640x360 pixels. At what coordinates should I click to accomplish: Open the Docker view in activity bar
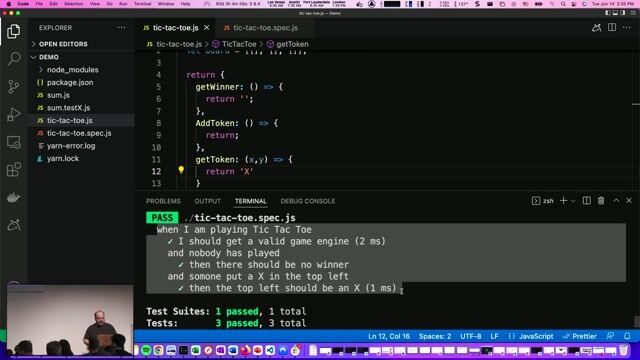[13, 198]
